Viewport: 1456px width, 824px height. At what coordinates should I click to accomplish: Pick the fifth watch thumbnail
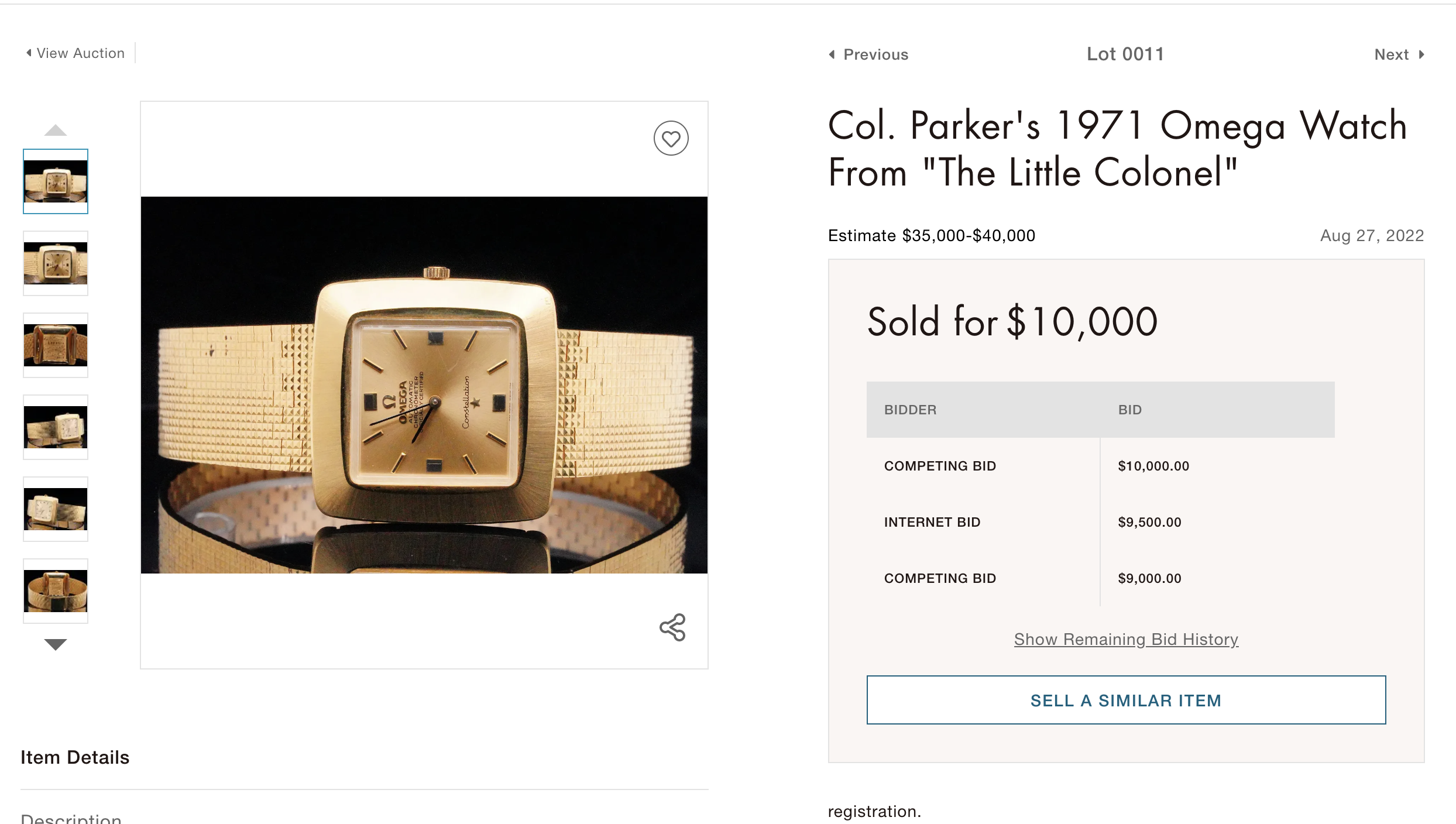tap(56, 509)
